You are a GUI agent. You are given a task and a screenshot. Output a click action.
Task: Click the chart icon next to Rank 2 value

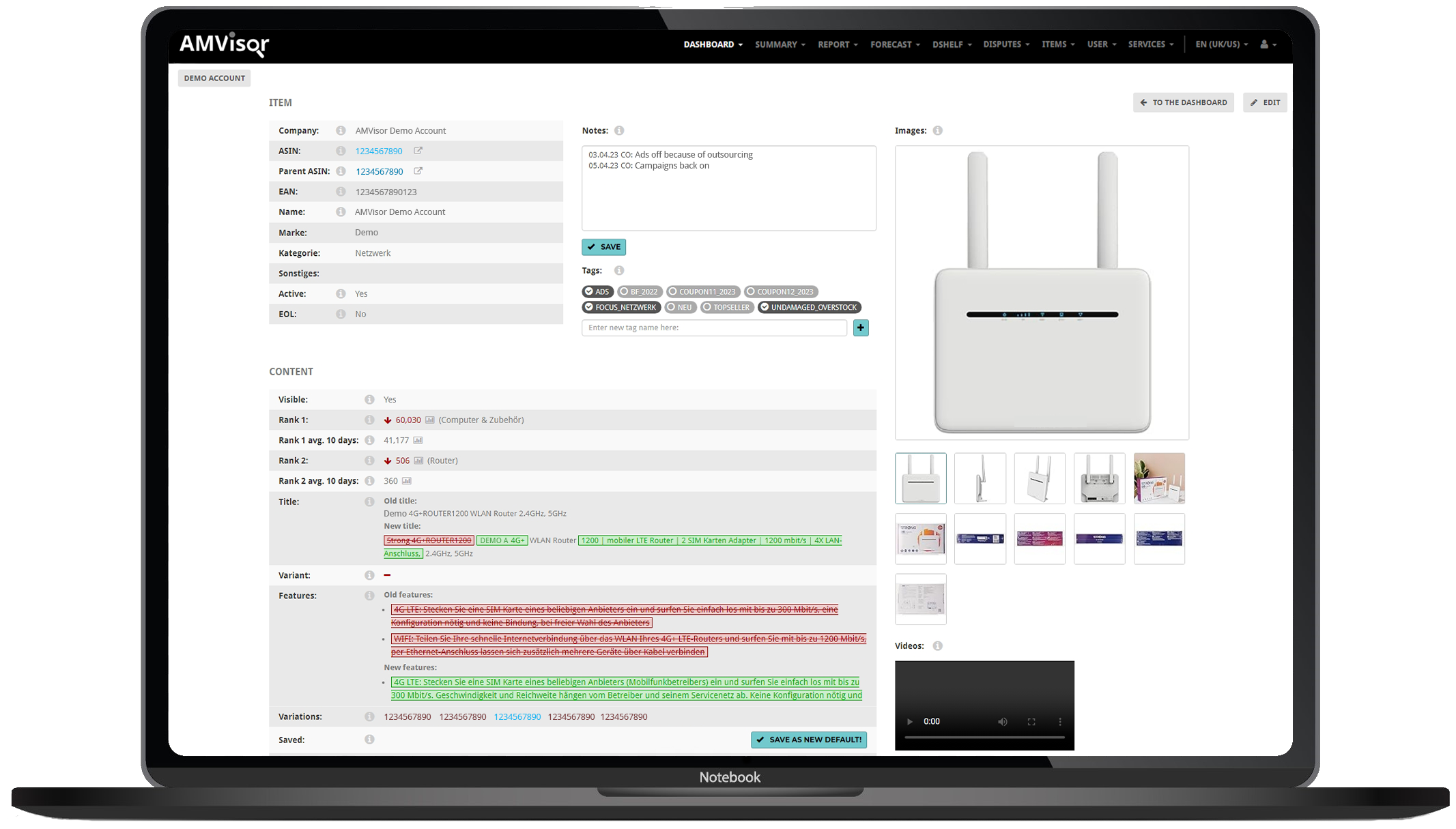[x=420, y=461]
